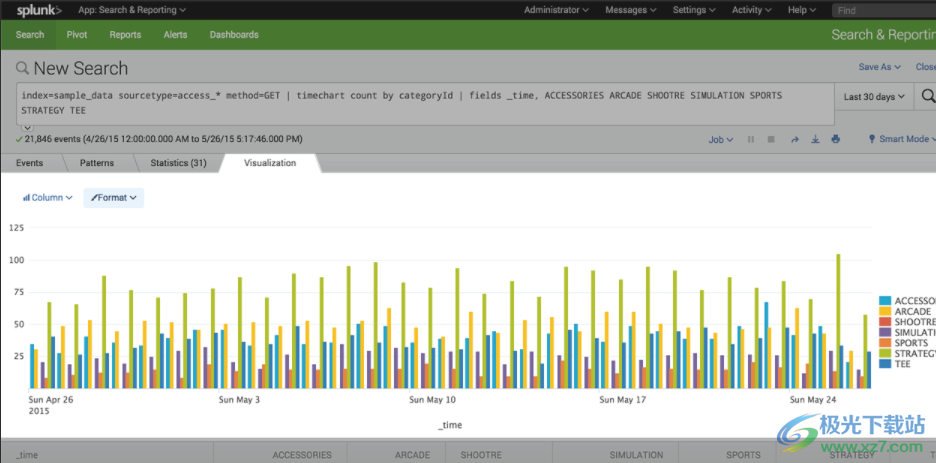Pause the search job
The height and width of the screenshot is (463, 936).
(751, 139)
